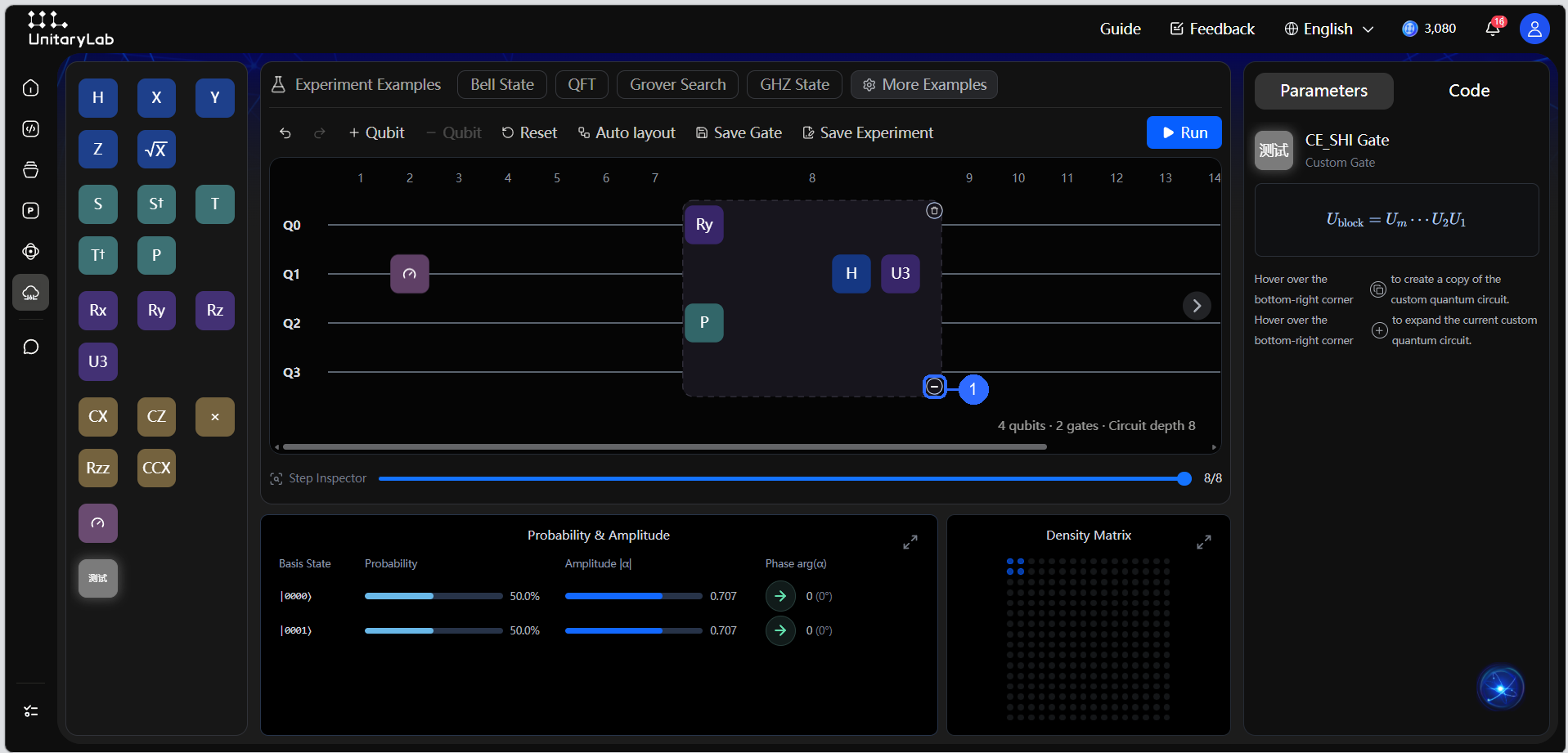Select the U3 gate in the palette
1568x753 pixels.
[98, 361]
